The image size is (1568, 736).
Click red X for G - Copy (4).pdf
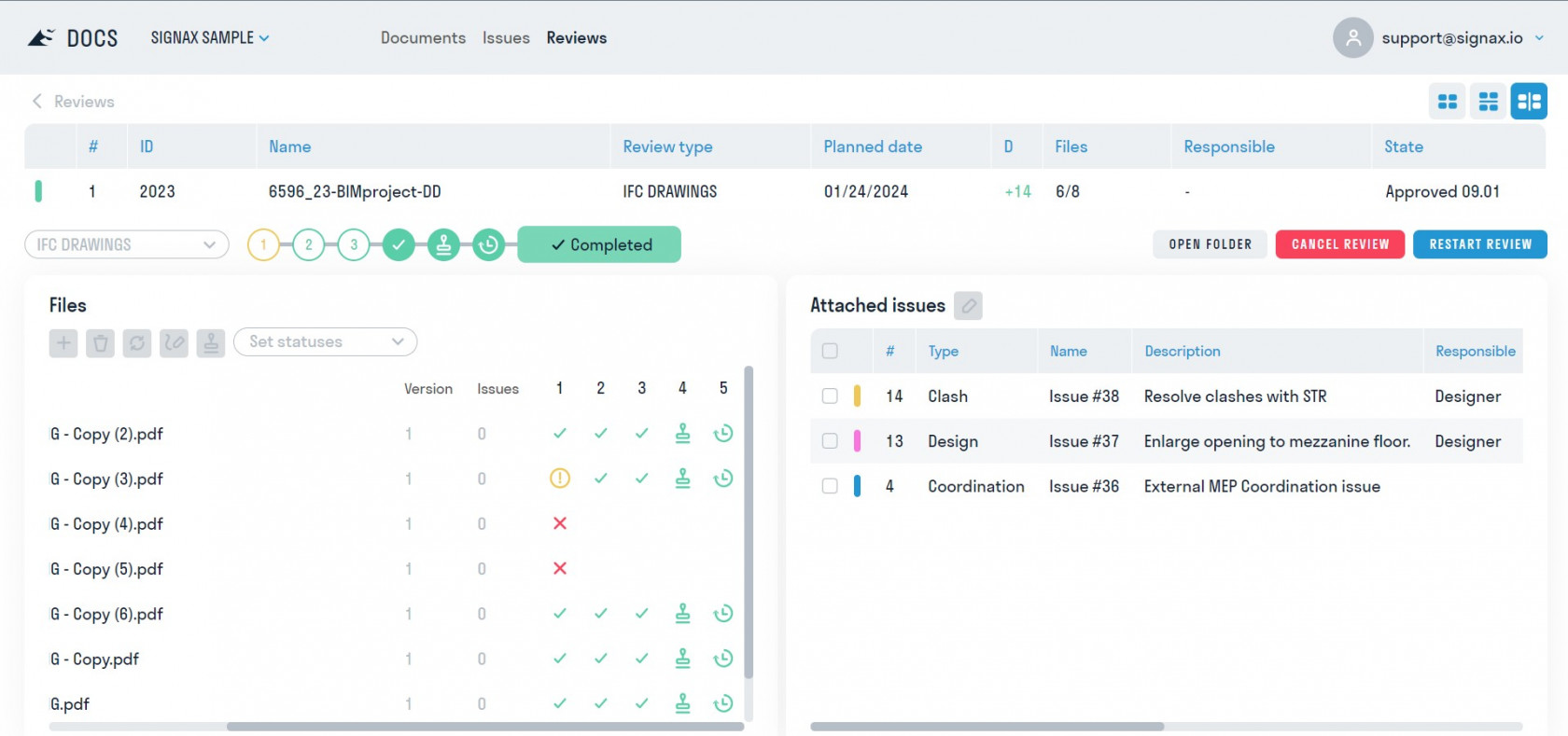(x=560, y=523)
